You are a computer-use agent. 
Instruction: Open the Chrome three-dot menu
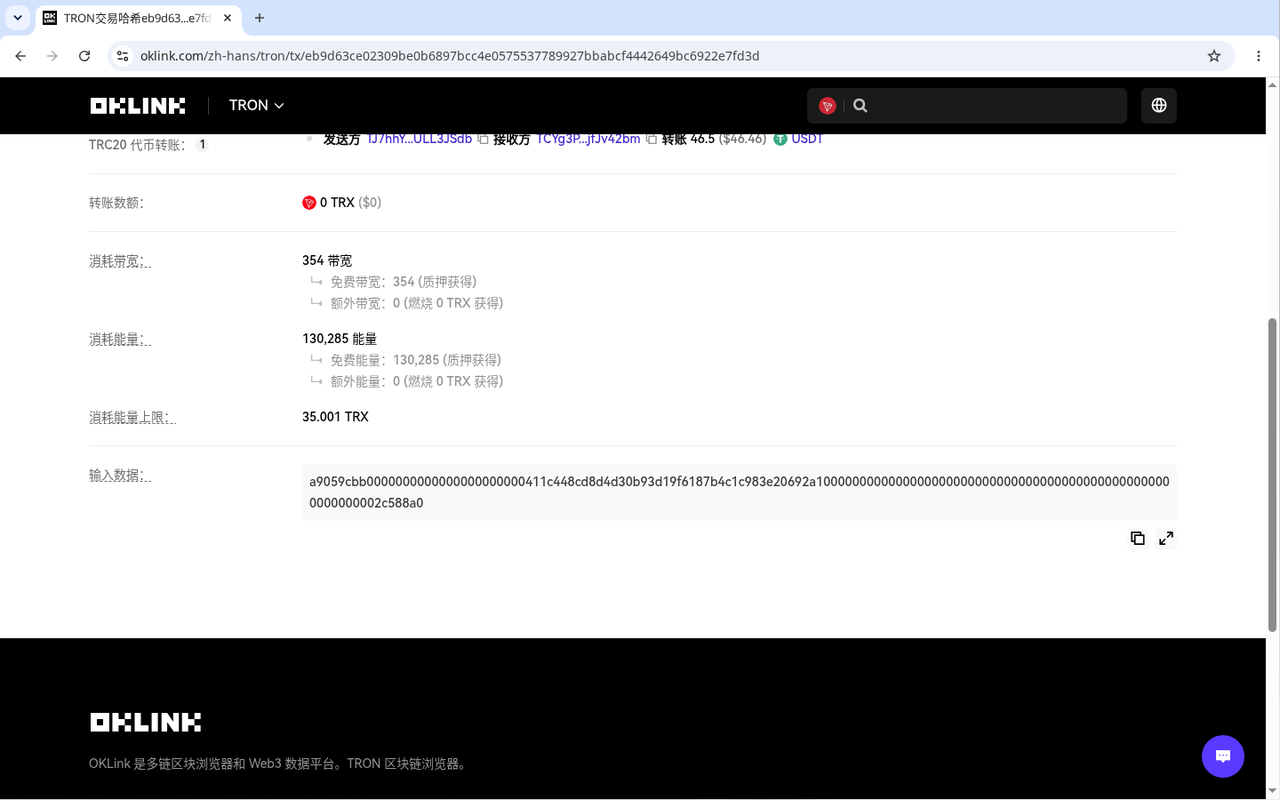[1259, 56]
